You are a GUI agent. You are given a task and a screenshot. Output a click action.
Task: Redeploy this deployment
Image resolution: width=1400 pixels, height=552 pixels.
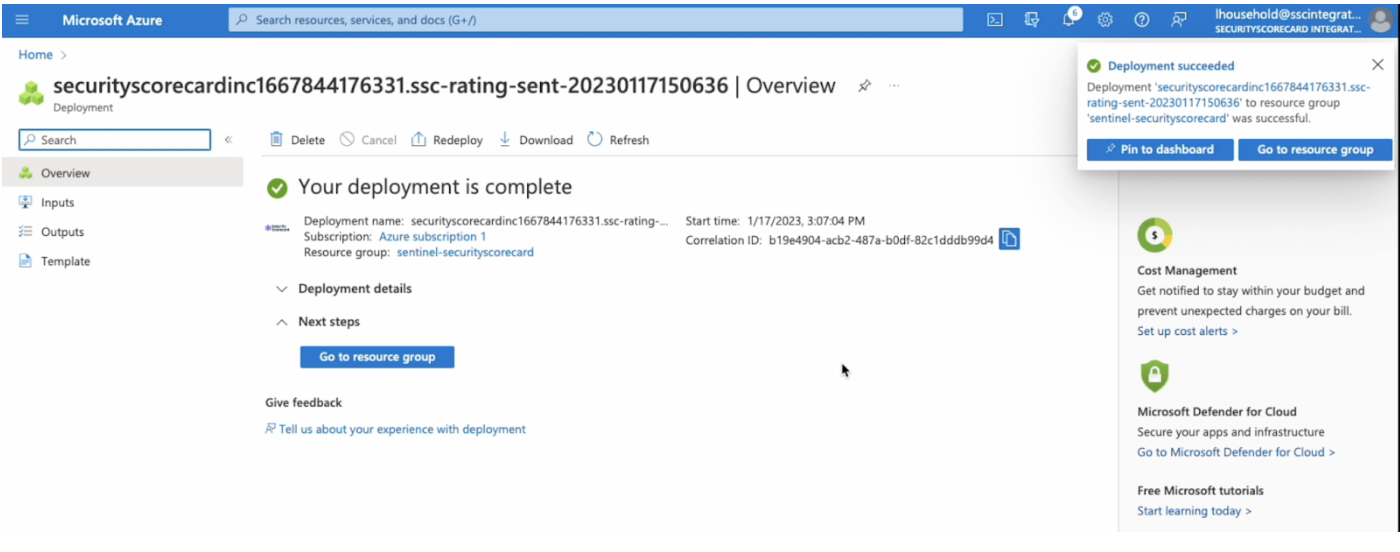pyautogui.click(x=447, y=140)
